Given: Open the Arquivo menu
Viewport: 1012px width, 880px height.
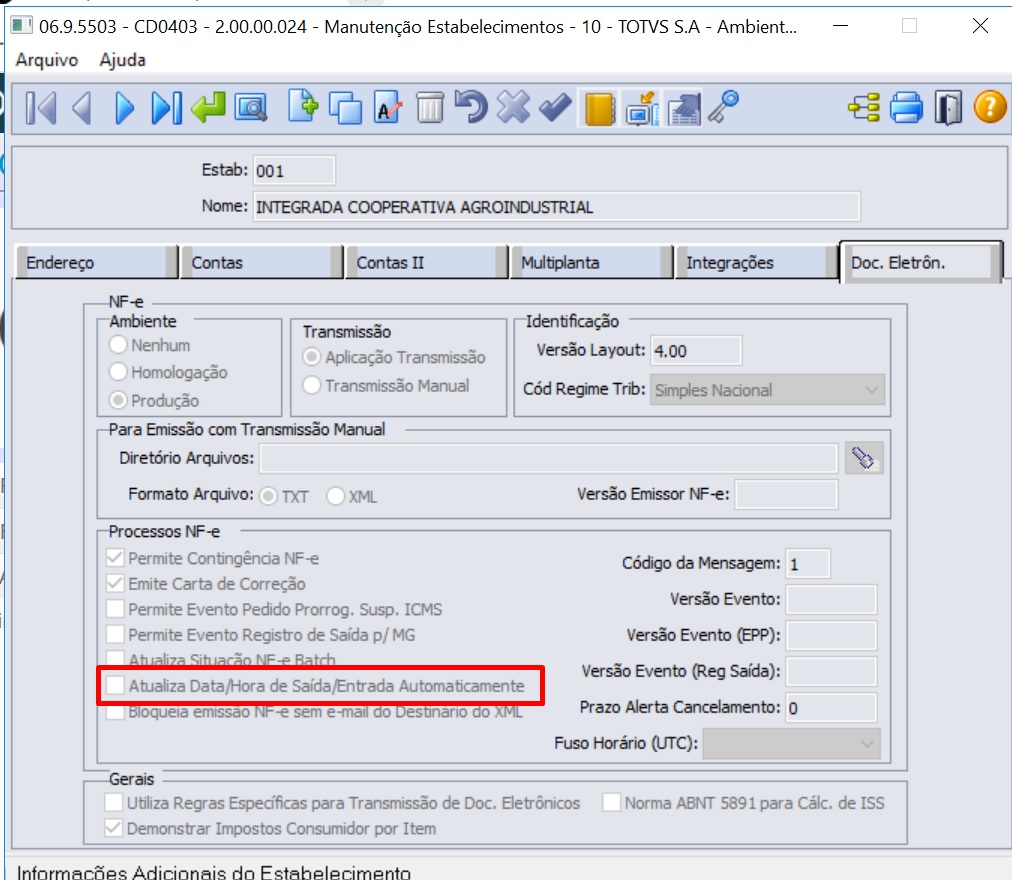Looking at the screenshot, I should [x=46, y=60].
